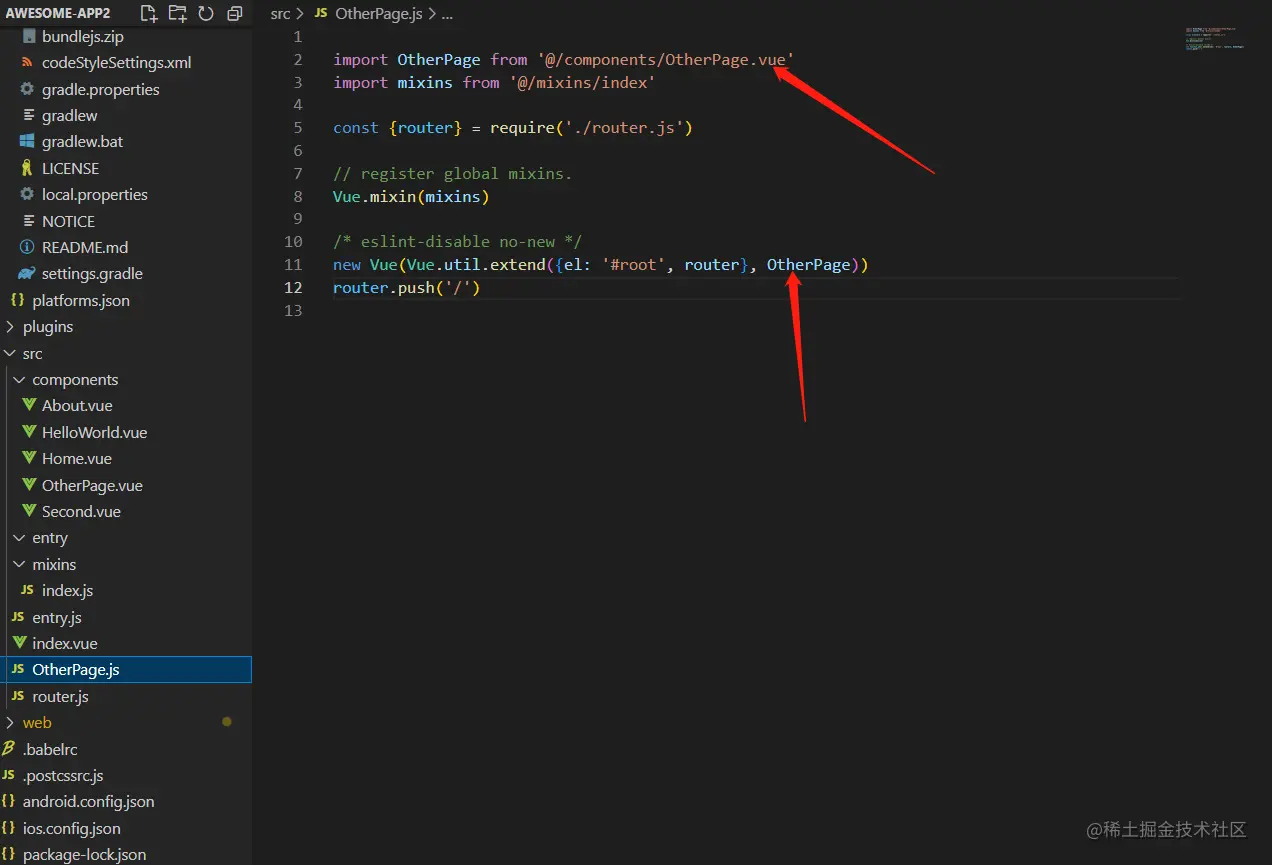Expand the web folder
The height and width of the screenshot is (865, 1272).
[11, 722]
